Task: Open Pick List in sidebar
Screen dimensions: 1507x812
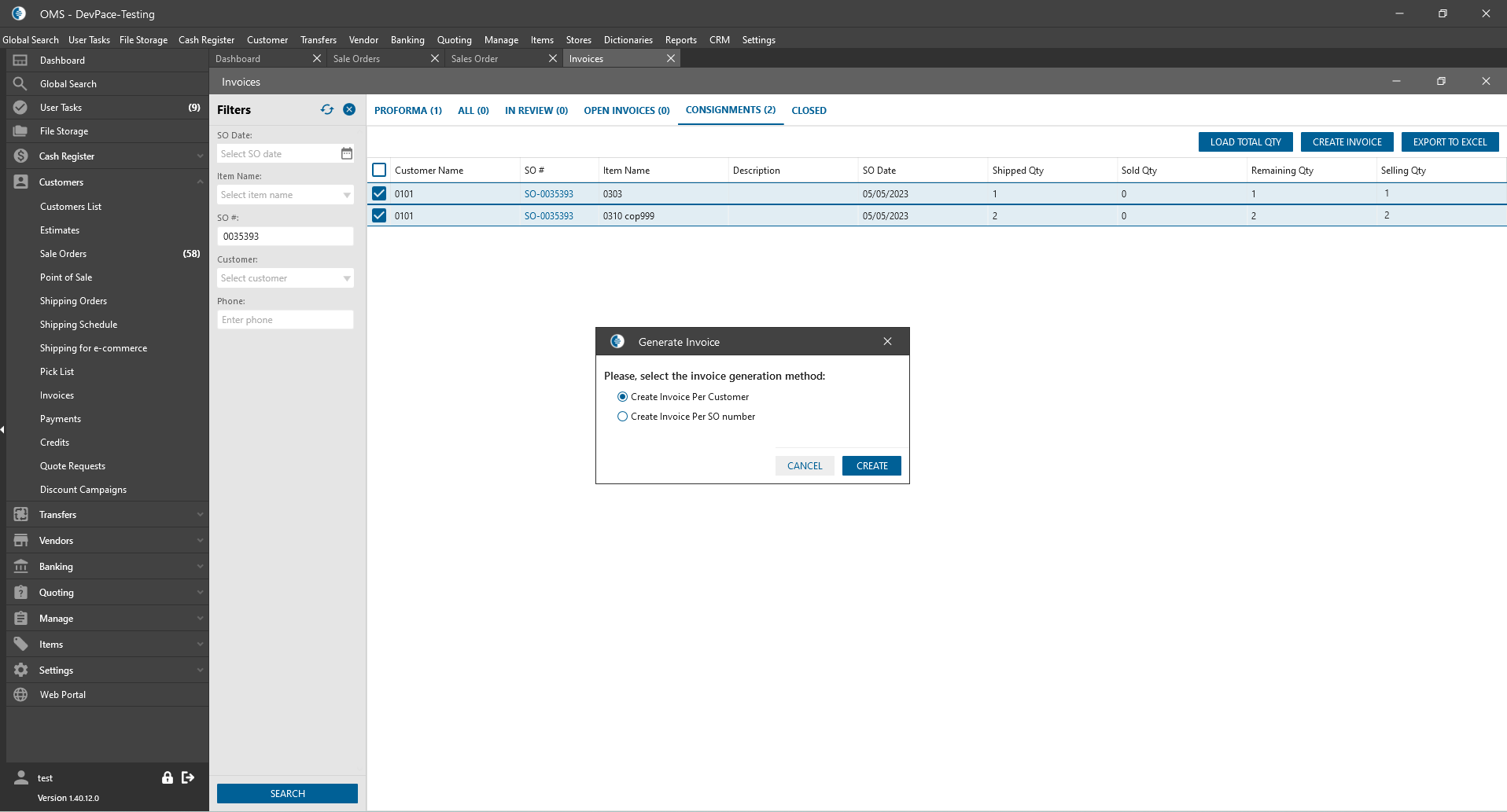Action: click(x=57, y=372)
